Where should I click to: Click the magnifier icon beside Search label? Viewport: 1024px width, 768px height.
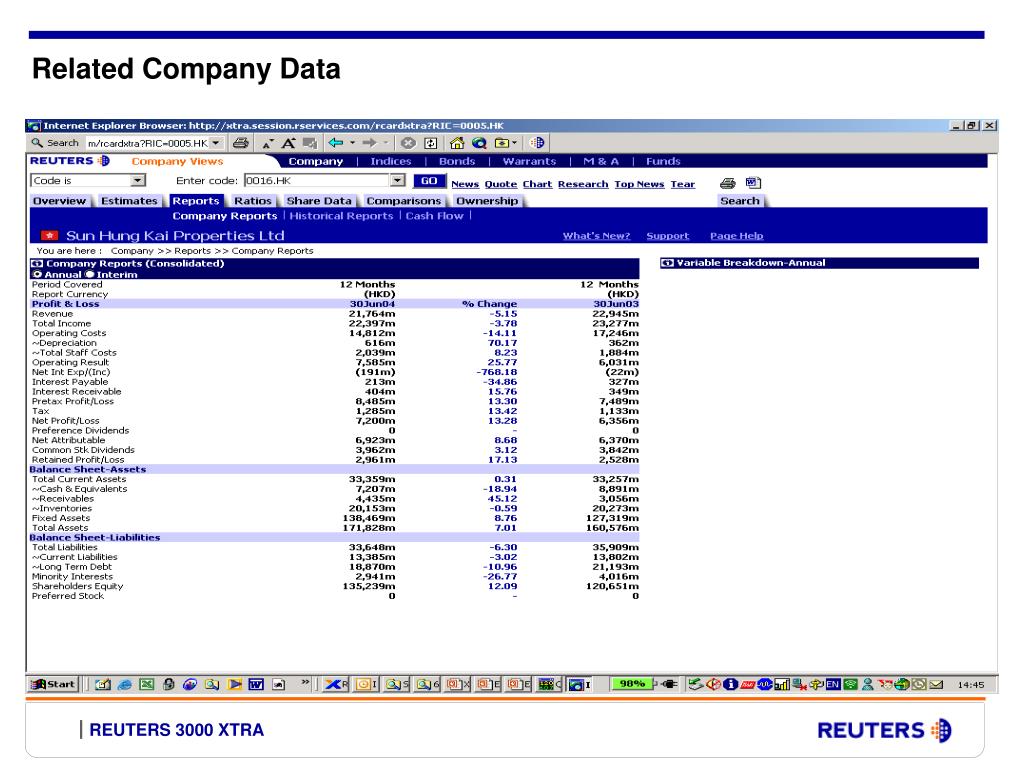coord(37,142)
